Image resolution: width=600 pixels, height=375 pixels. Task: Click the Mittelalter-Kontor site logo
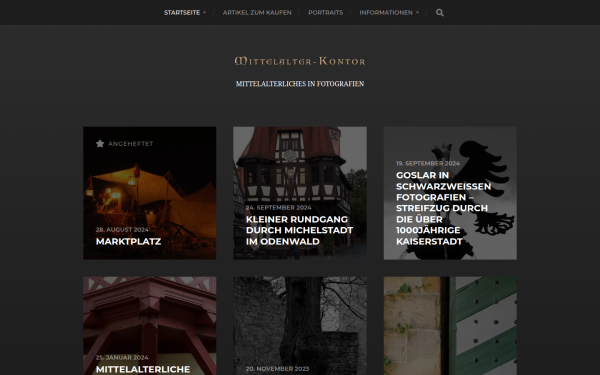pyautogui.click(x=300, y=61)
